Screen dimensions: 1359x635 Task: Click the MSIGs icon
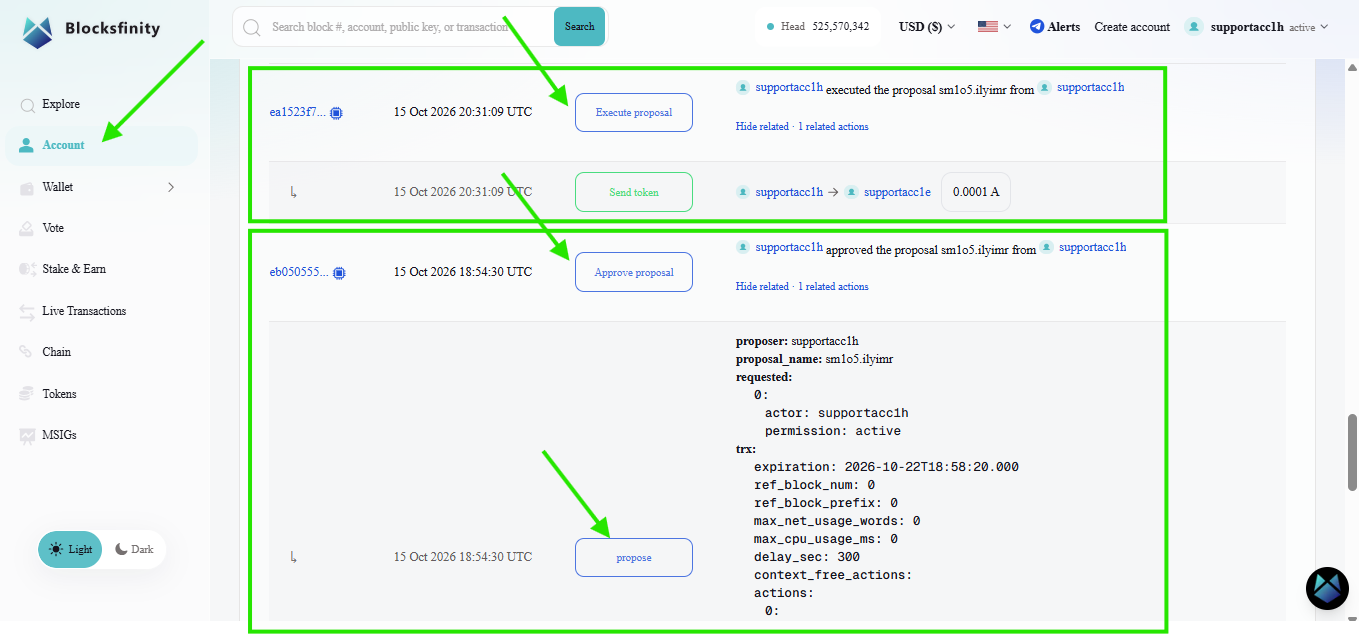[27, 436]
